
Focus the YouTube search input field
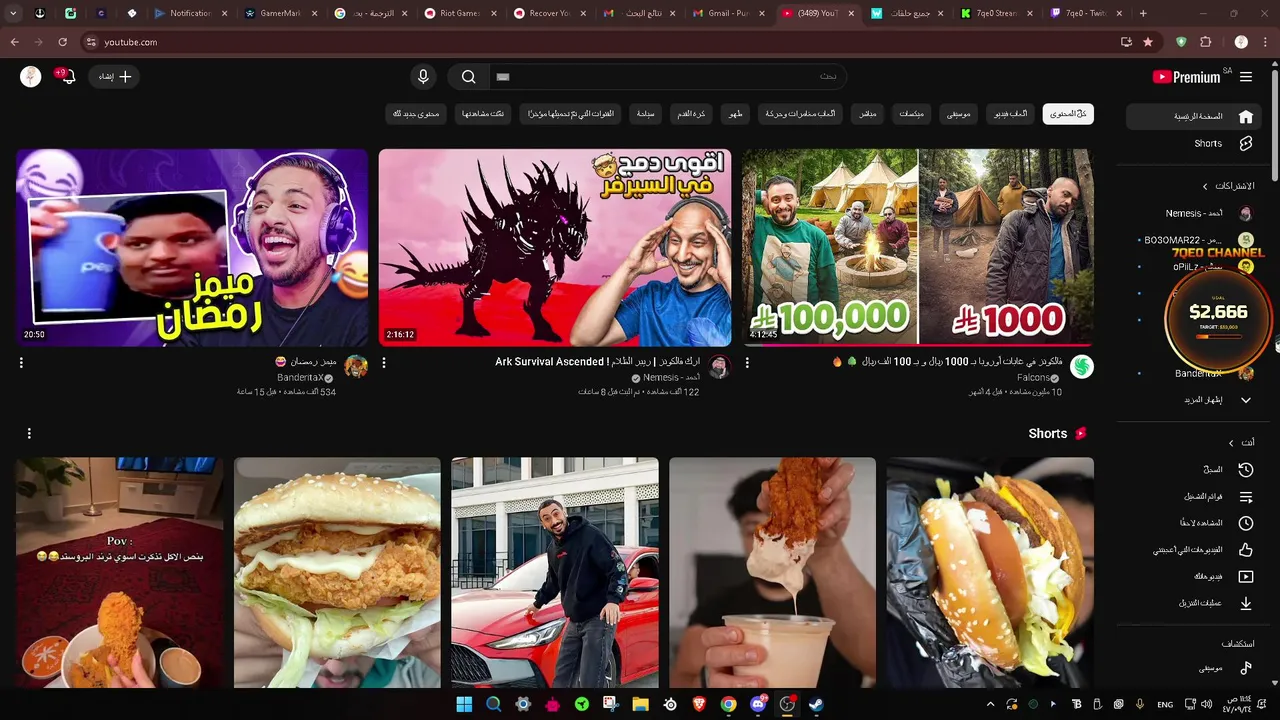pyautogui.click(x=667, y=77)
